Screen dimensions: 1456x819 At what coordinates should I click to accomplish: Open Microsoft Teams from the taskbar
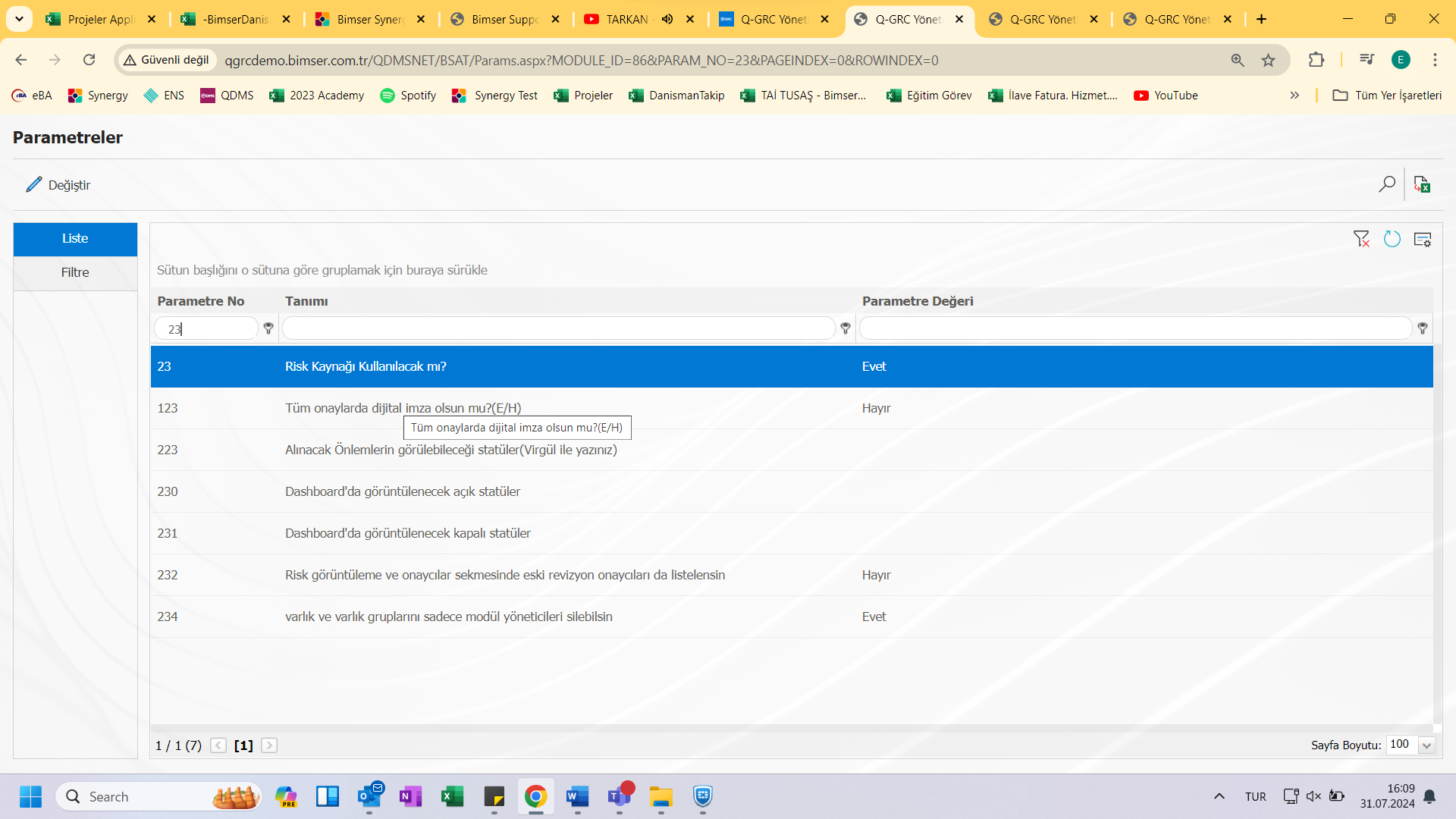[x=620, y=796]
